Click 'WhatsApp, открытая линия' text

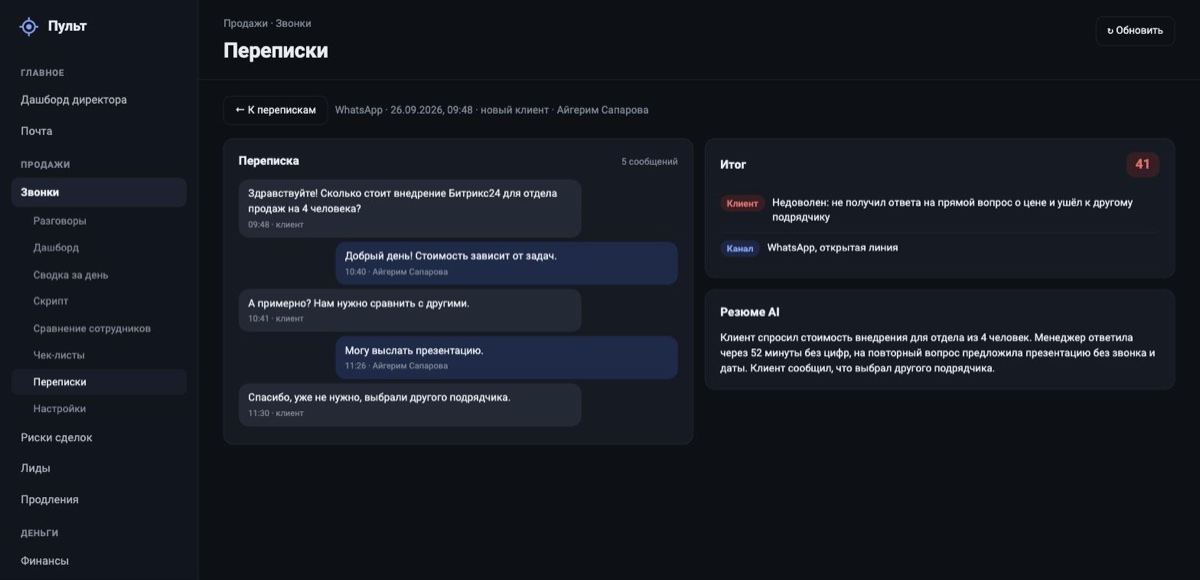click(832, 248)
